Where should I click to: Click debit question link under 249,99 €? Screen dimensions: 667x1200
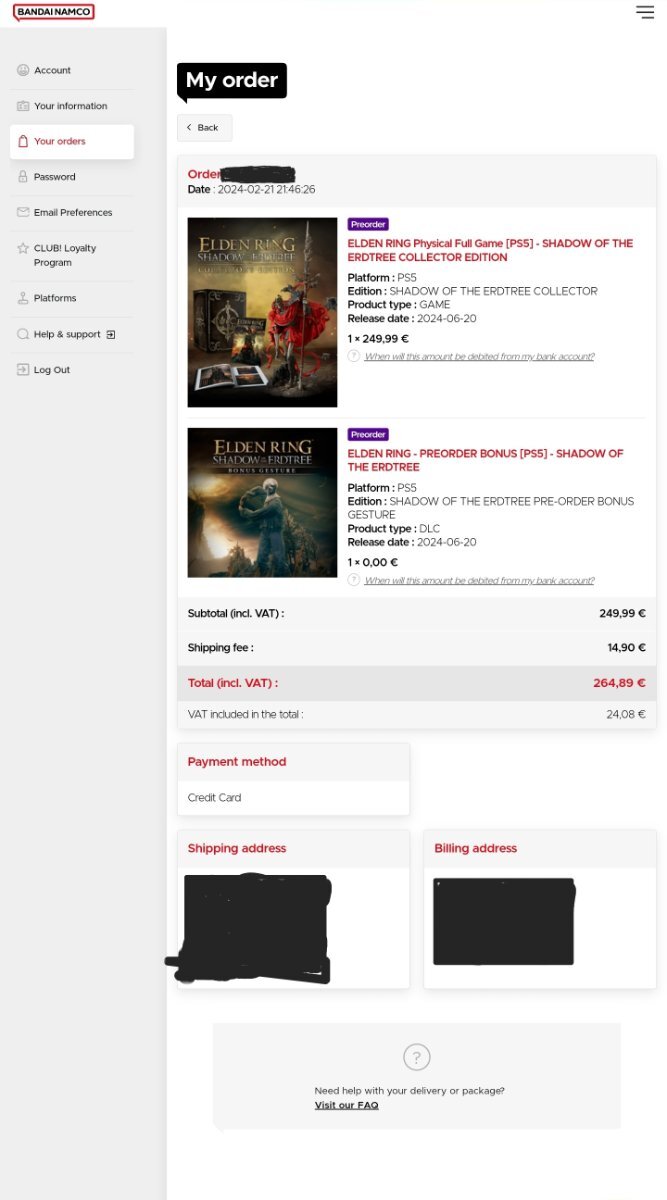[479, 357]
